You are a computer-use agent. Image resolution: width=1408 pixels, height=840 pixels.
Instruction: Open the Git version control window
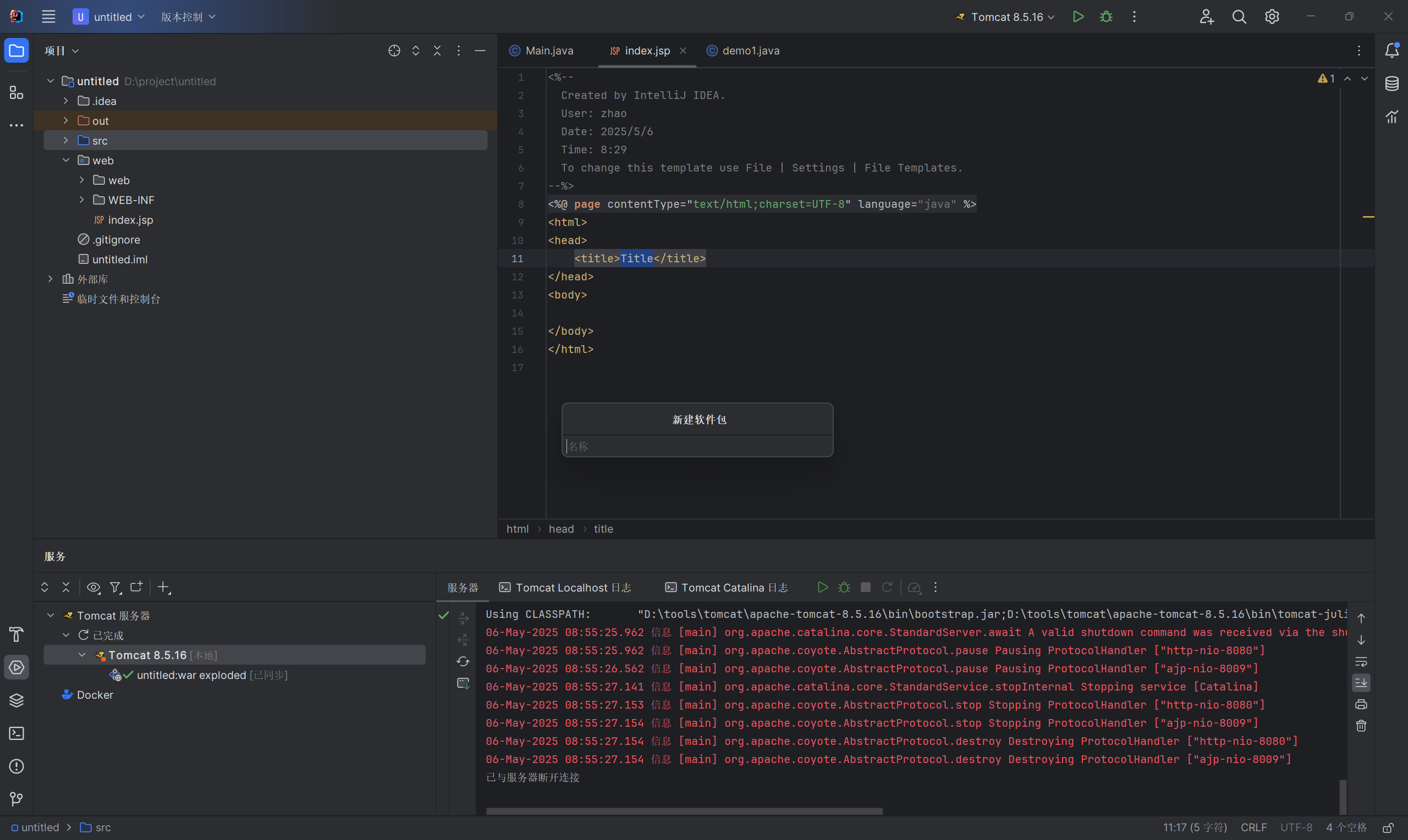point(16,799)
